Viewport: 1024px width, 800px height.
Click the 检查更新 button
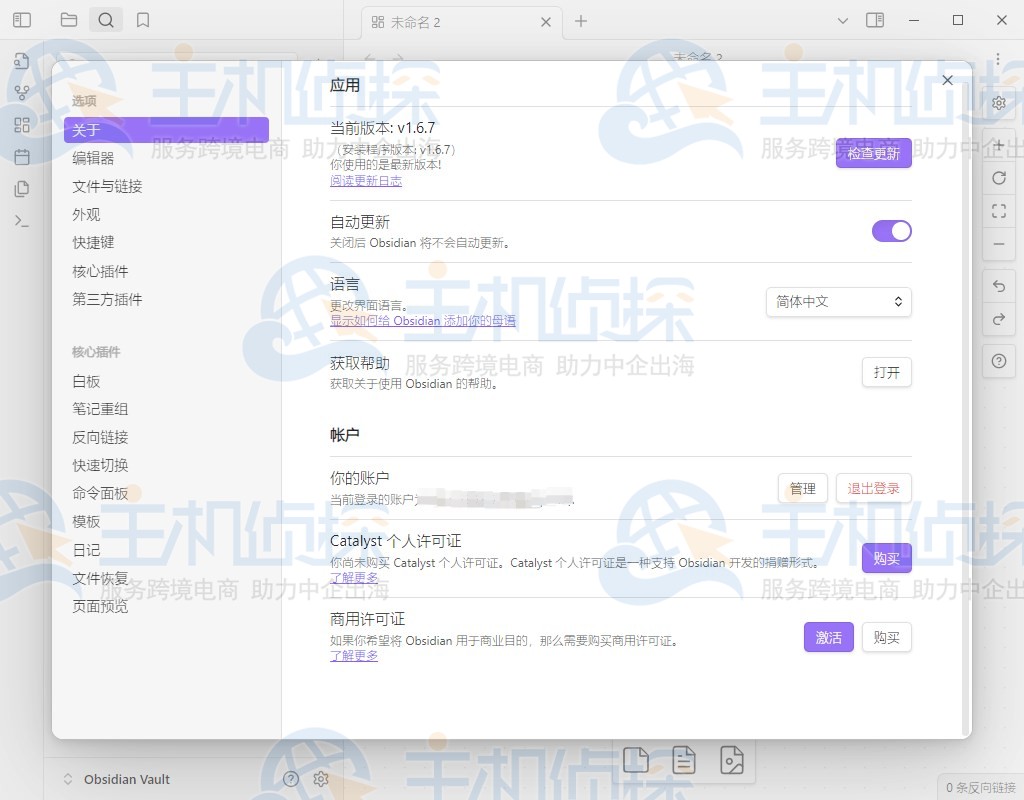tap(873, 153)
